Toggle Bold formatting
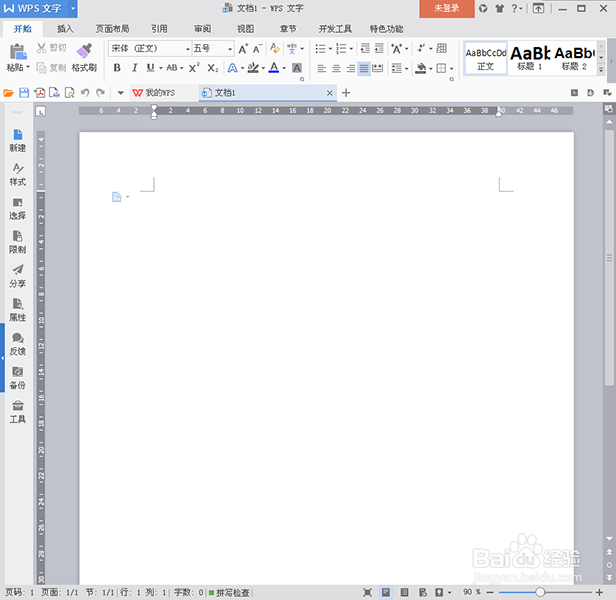The image size is (616, 600). tap(117, 68)
